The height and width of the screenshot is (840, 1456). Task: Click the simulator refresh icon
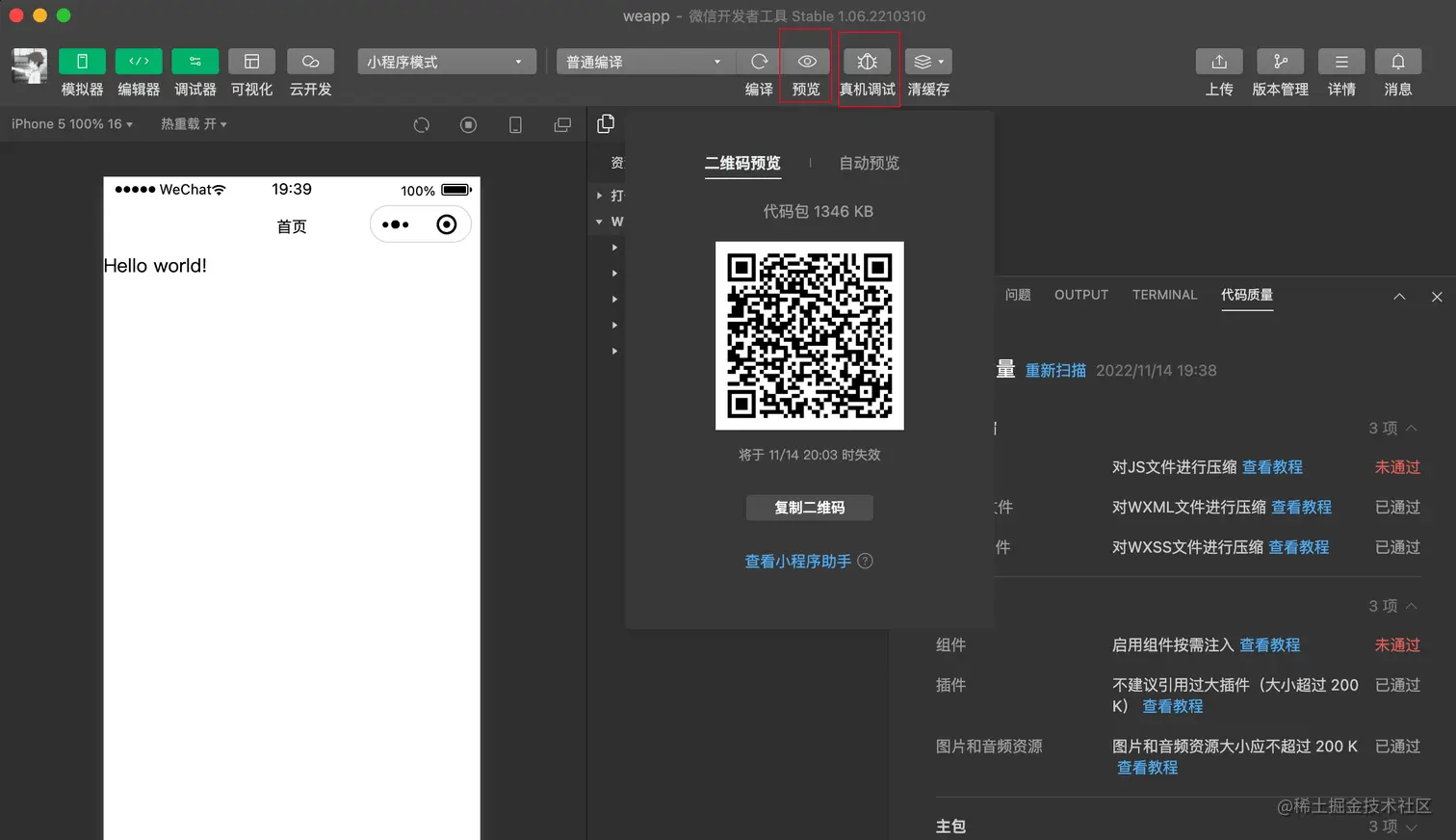point(421,125)
